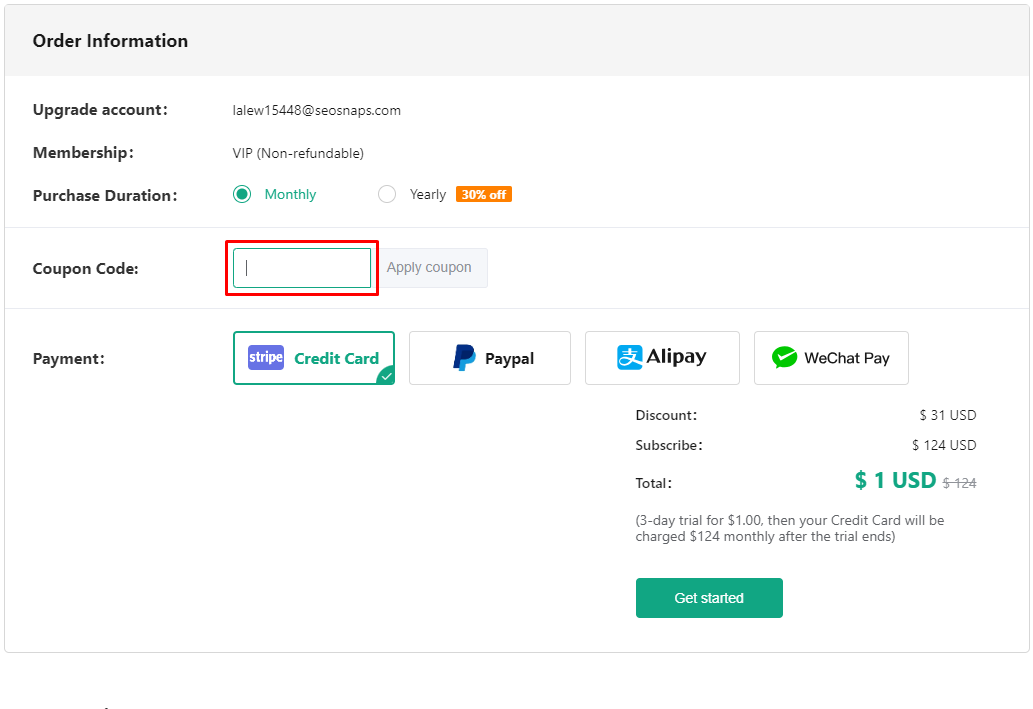The image size is (1033, 709).
Task: Click the Monthly duration label
Action: [x=290, y=194]
